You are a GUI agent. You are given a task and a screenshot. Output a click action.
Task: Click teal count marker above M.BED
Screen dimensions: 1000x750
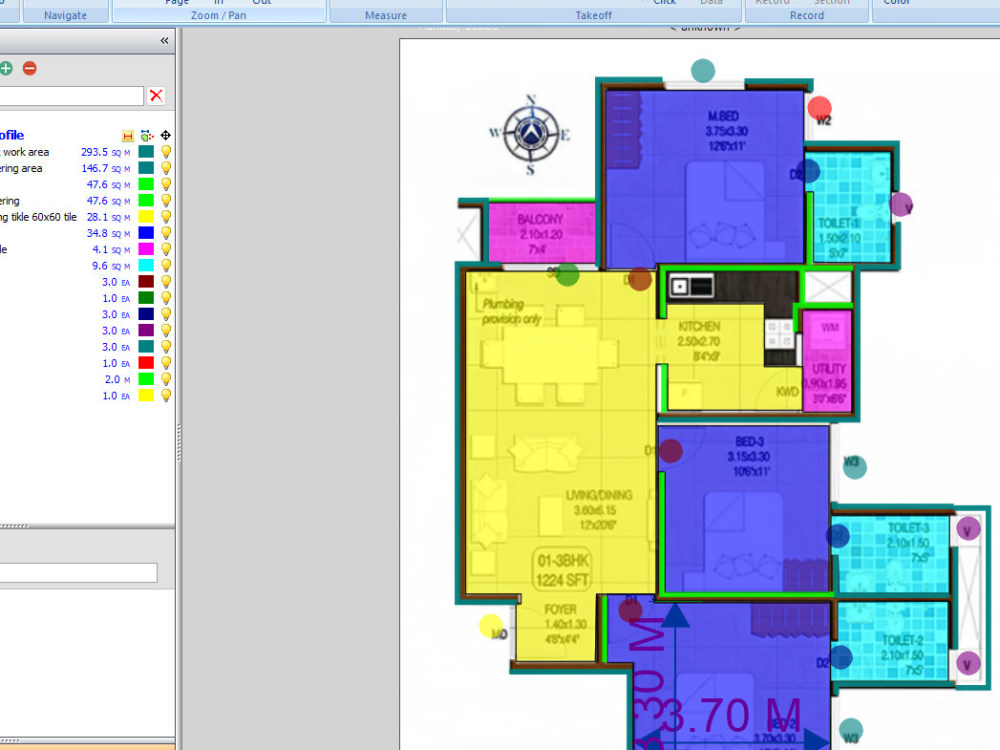703,71
